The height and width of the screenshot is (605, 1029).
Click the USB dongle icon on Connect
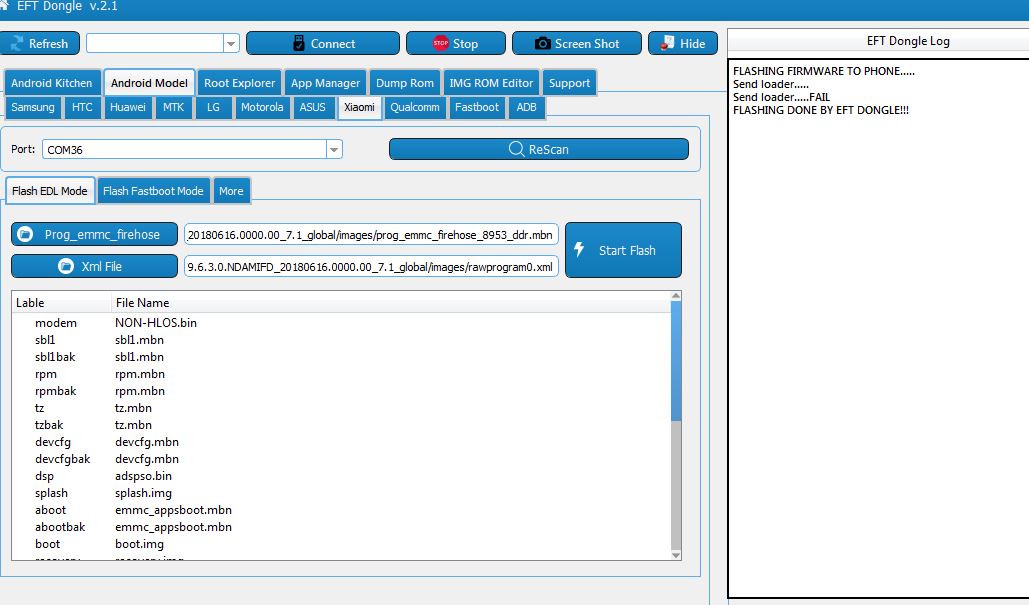tap(299, 43)
